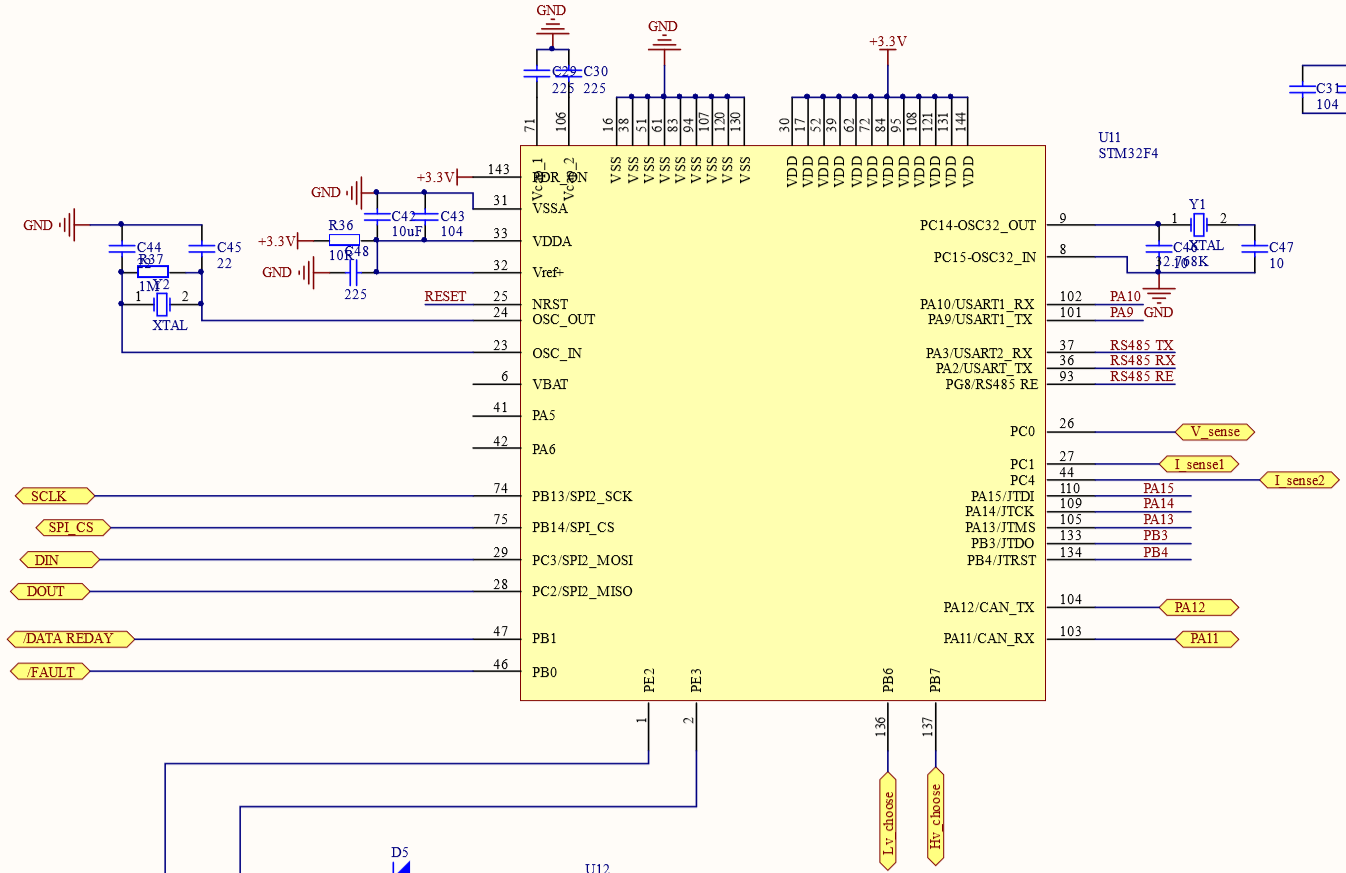1346x873 pixels.
Task: Select capacitor C45 symbol
Action: click(x=201, y=247)
